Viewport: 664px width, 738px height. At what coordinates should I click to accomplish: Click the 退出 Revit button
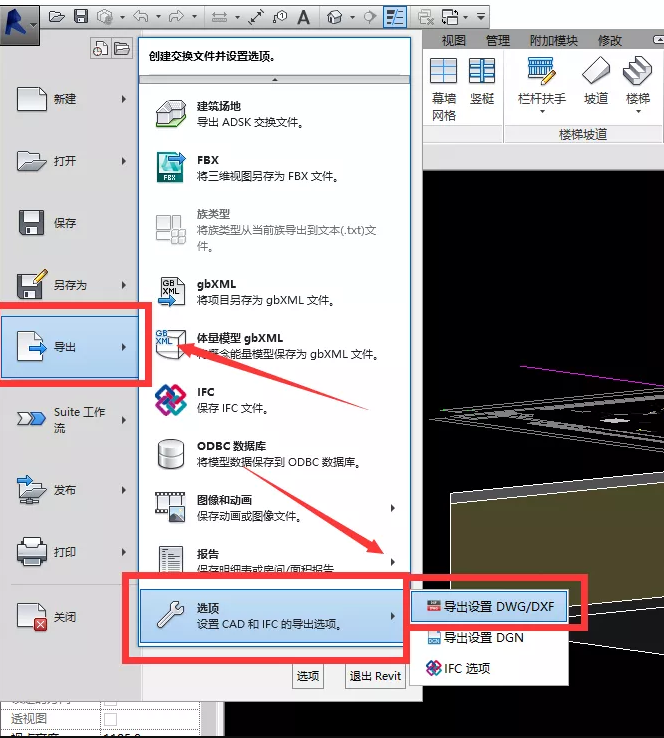(375, 676)
